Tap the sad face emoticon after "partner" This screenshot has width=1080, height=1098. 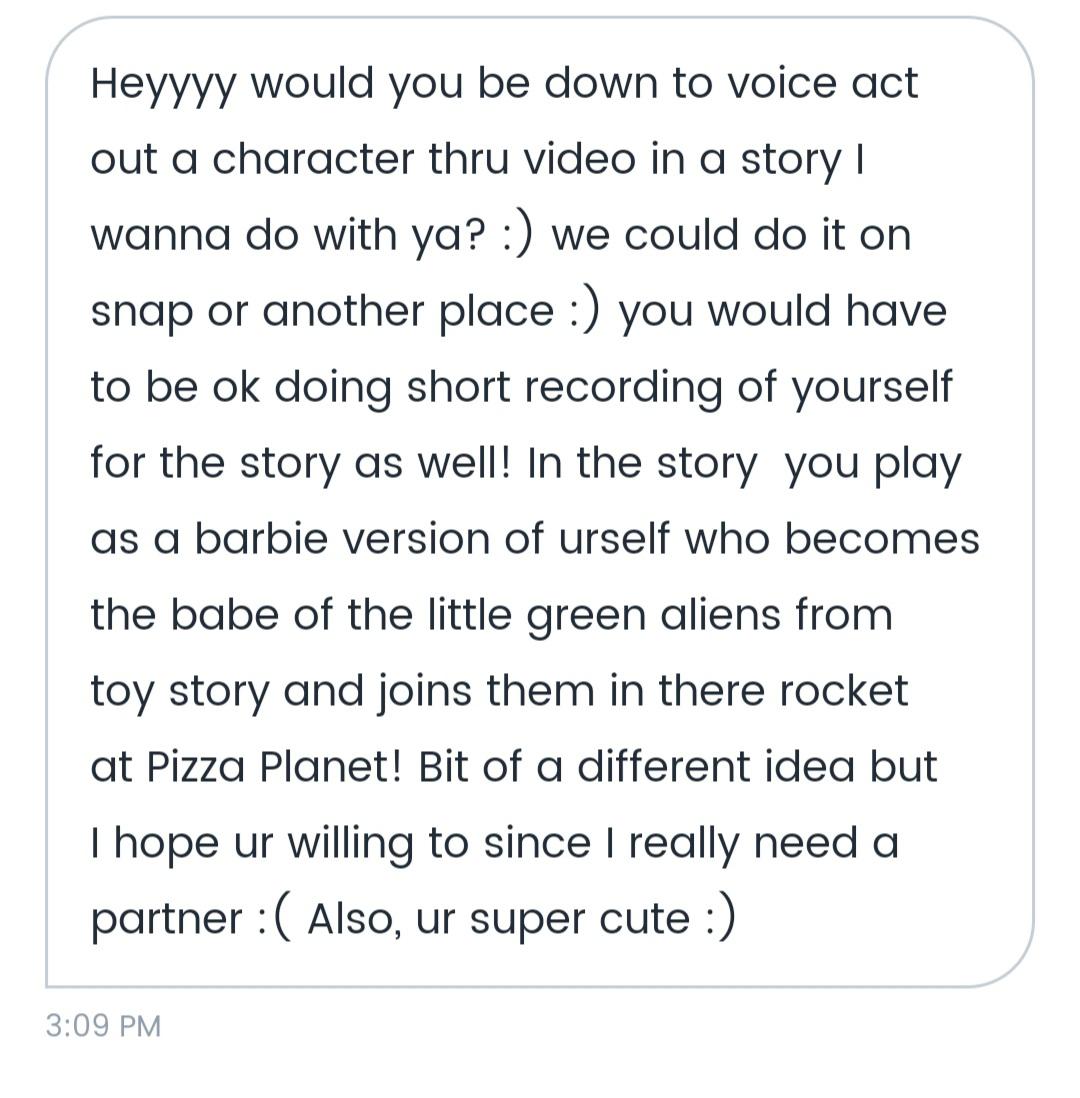(273, 919)
